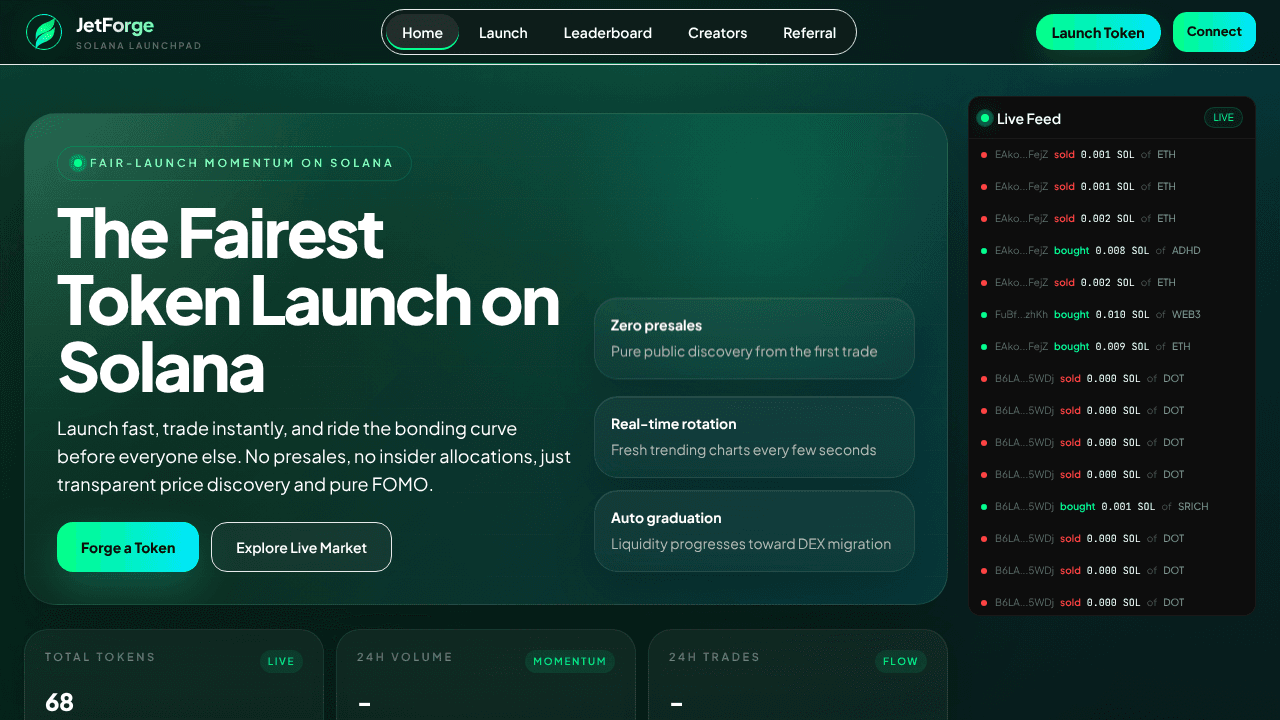This screenshot has width=1280, height=720.
Task: Select the Auto graduation feature card
Action: (x=754, y=531)
